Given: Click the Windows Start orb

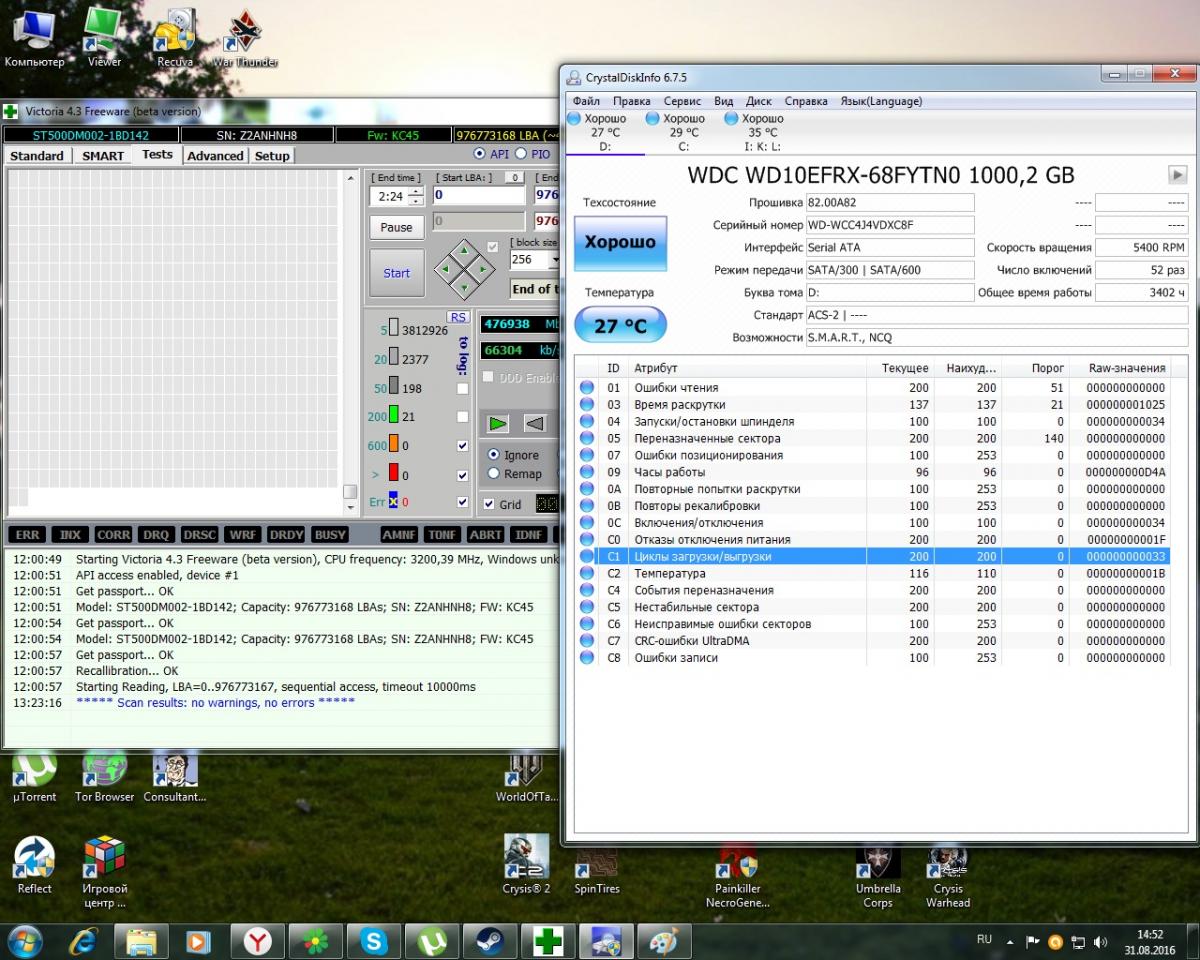Looking at the screenshot, I should (24, 941).
